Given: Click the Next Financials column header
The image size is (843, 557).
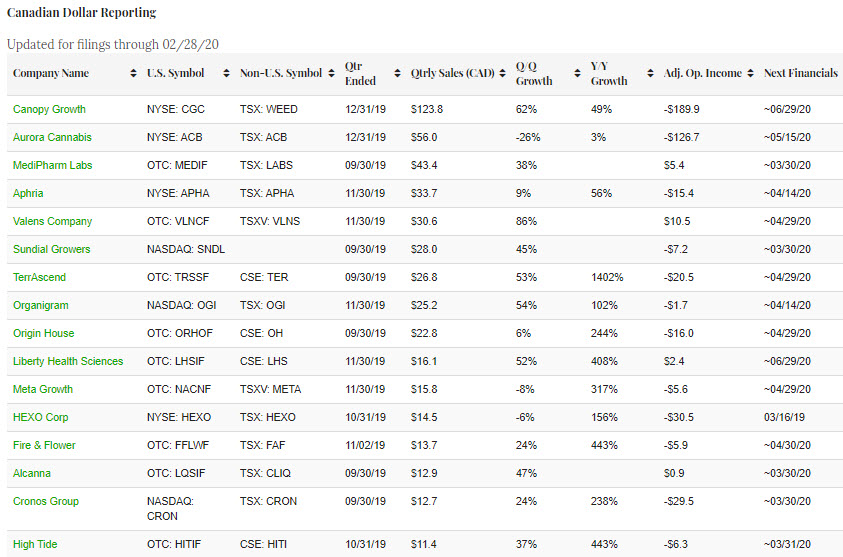Looking at the screenshot, I should (800, 74).
